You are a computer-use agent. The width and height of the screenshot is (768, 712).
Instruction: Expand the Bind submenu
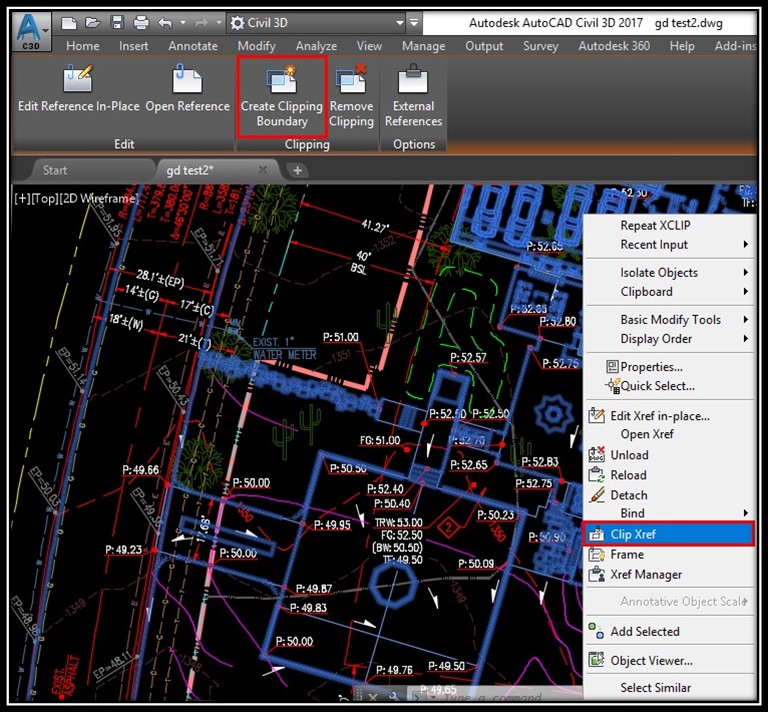click(669, 513)
